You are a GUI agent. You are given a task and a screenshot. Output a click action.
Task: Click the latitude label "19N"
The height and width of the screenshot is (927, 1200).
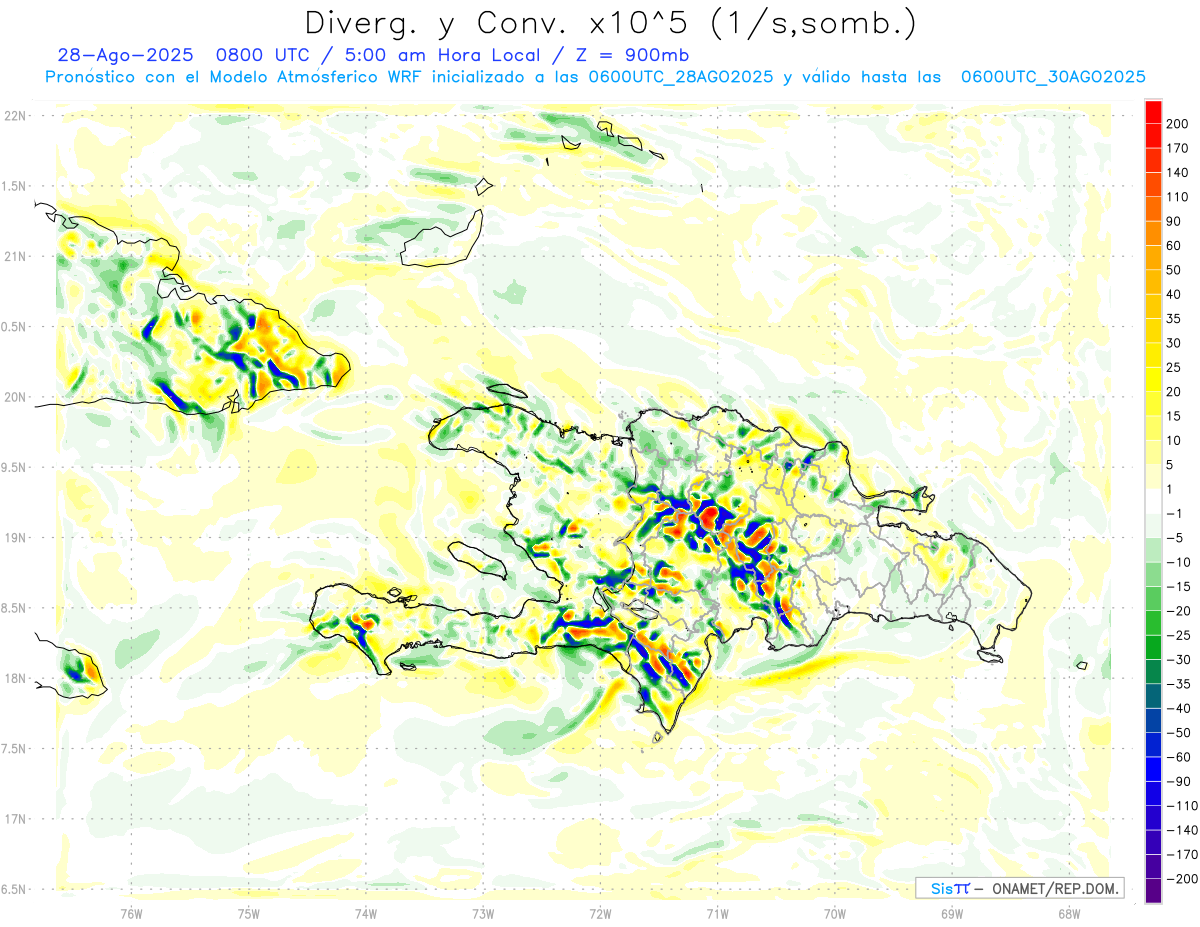15,538
